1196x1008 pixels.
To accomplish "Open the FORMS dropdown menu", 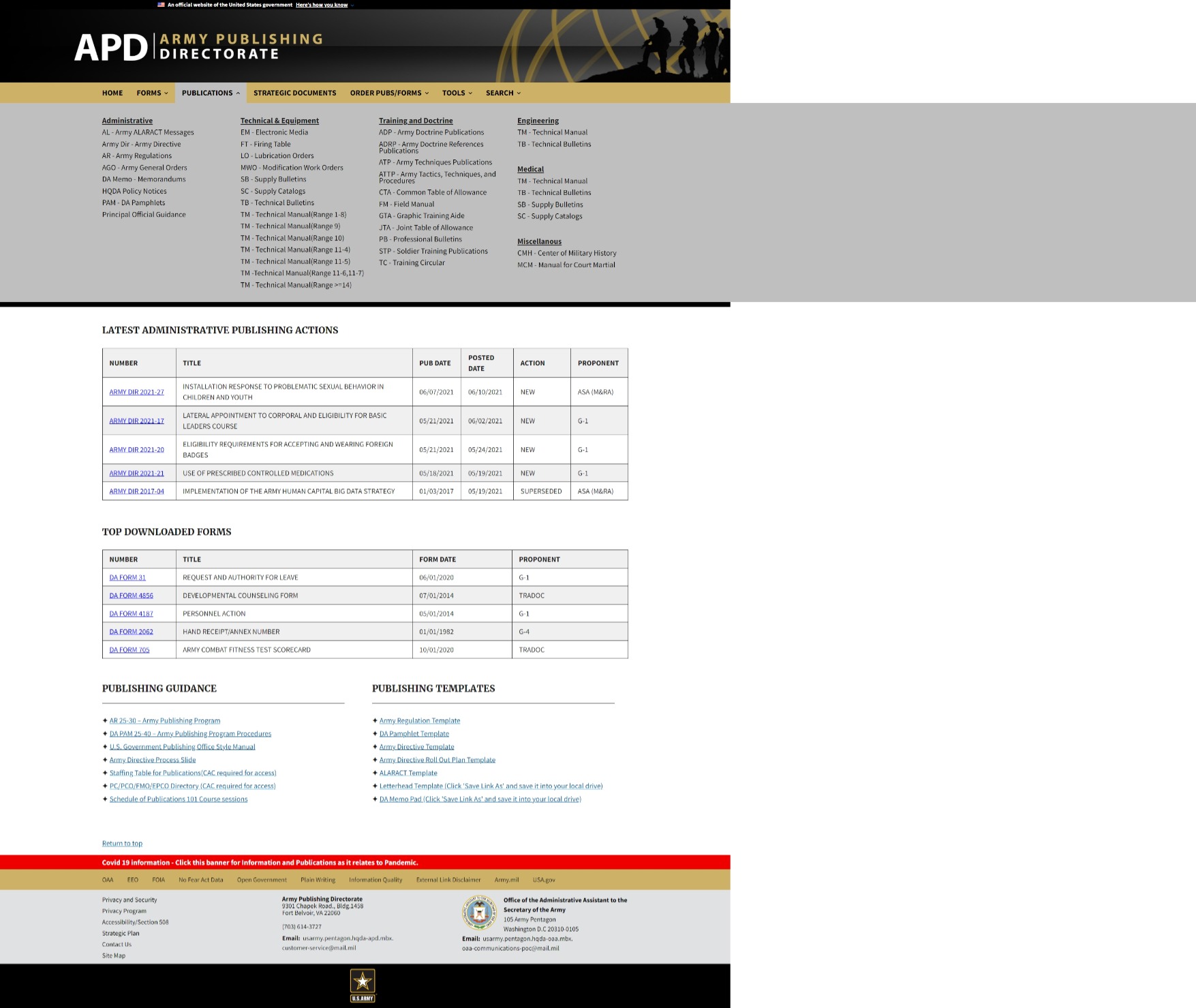I will tap(152, 93).
